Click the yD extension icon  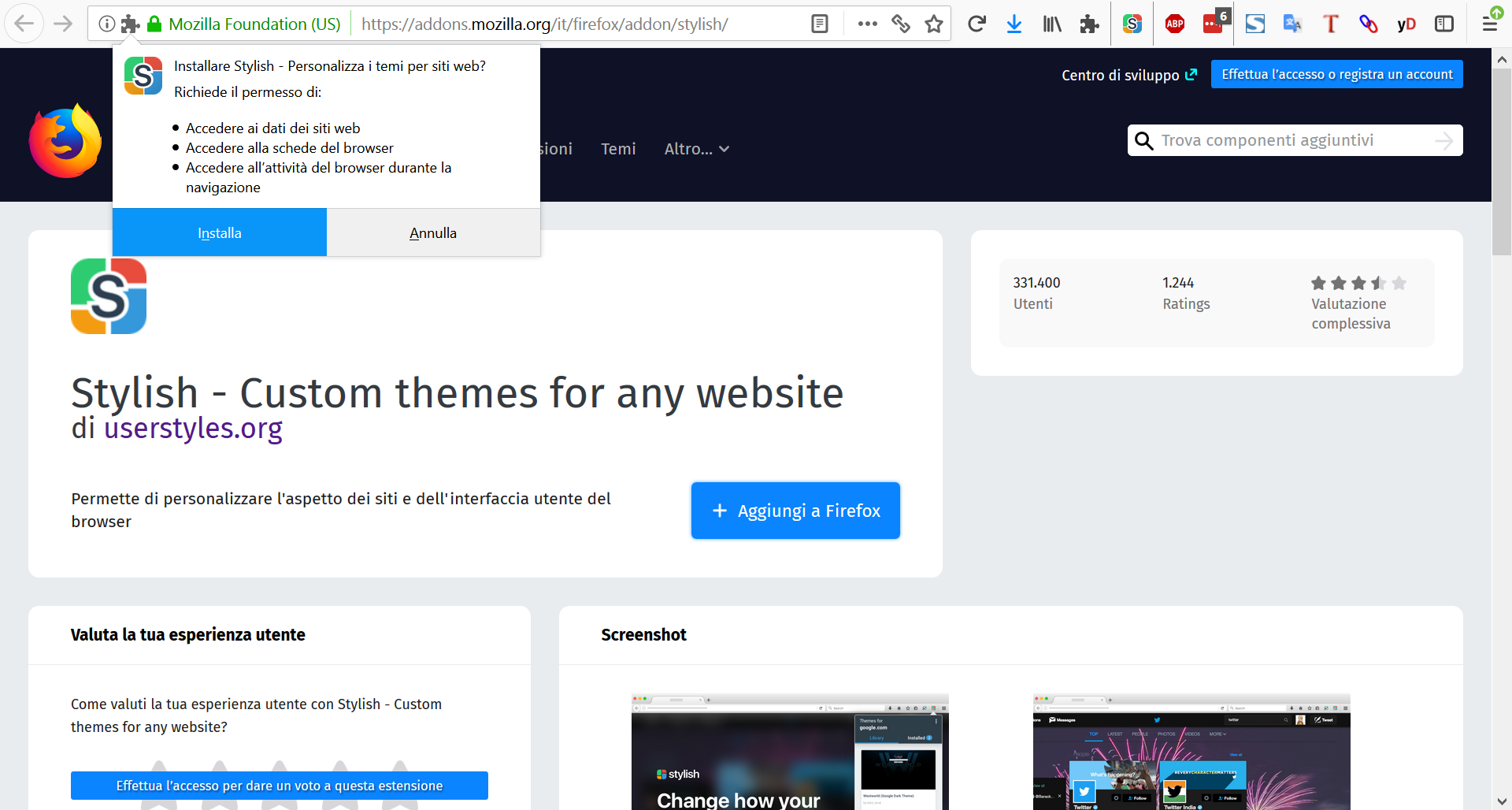1406,24
